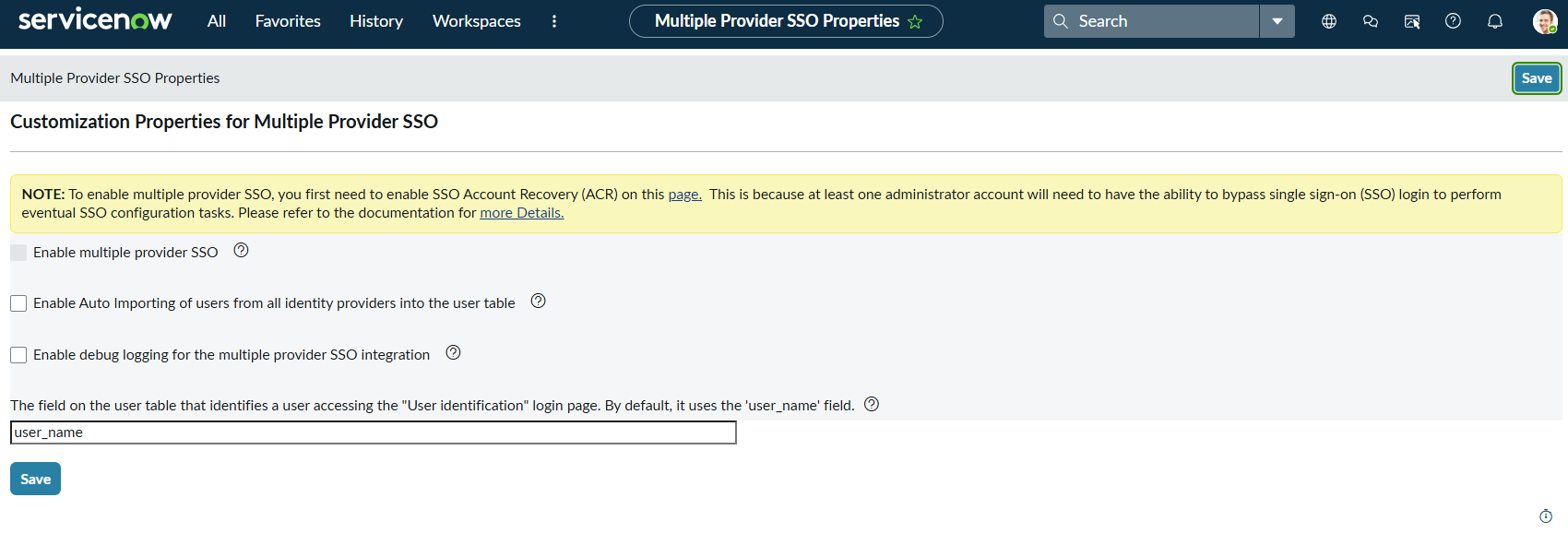Enable Auto Importing of users checkbox
The width and height of the screenshot is (1568, 533).
point(18,303)
